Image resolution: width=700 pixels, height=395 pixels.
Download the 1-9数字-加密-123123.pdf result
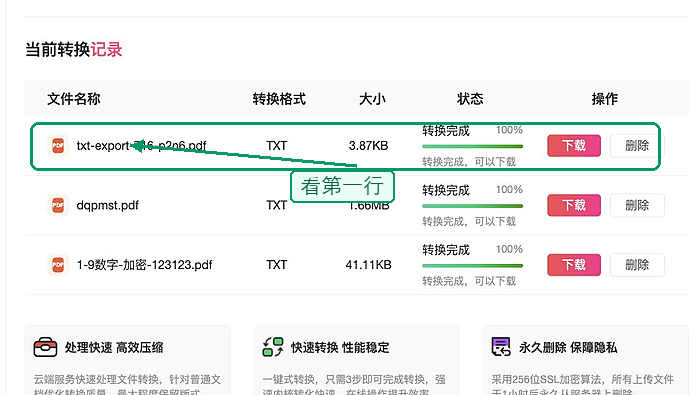pyautogui.click(x=574, y=265)
